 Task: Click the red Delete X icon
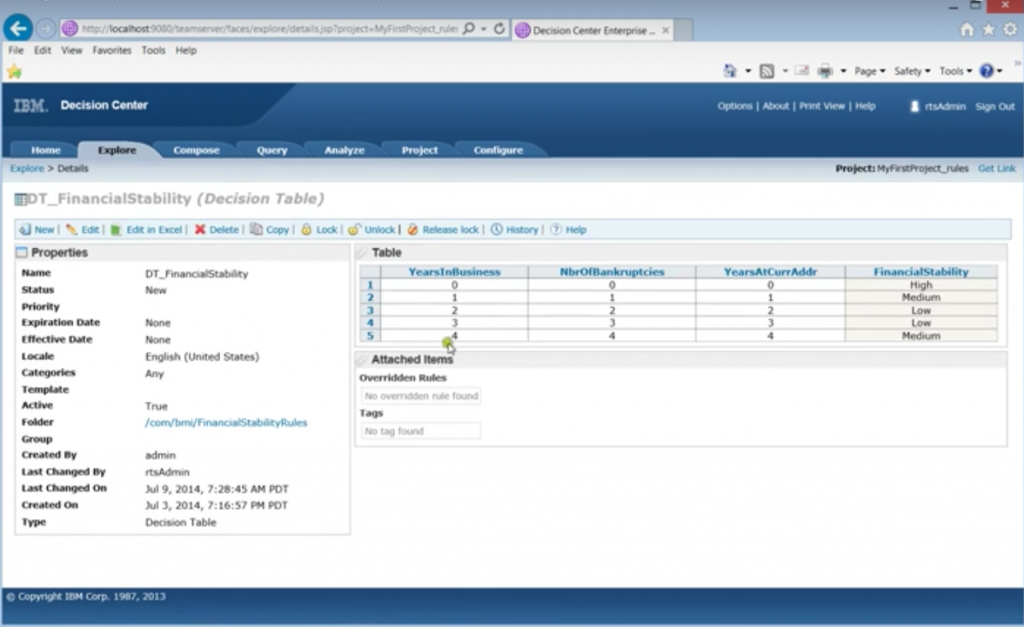[x=200, y=229]
